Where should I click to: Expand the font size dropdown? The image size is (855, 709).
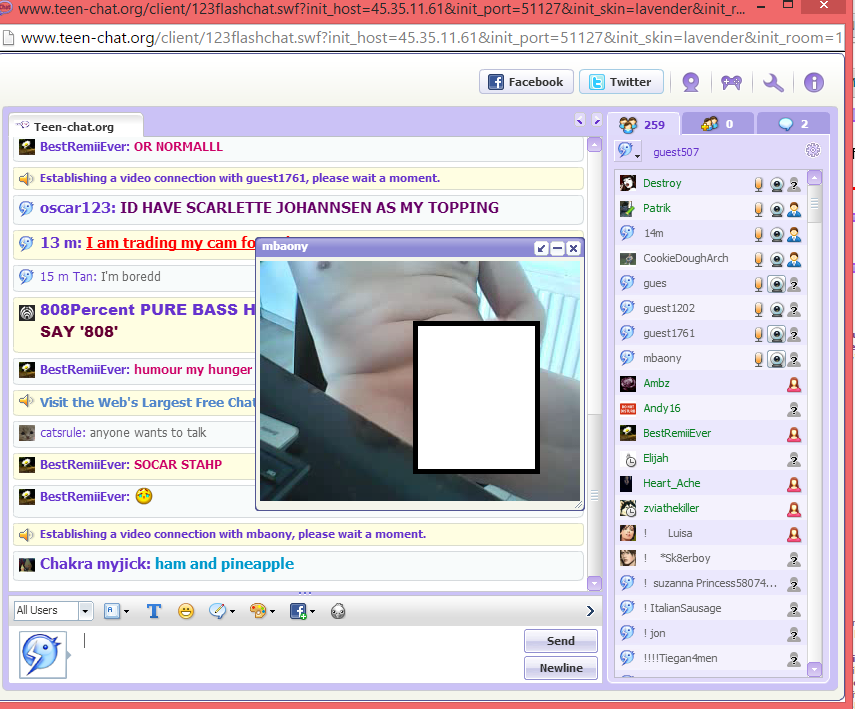click(116, 611)
